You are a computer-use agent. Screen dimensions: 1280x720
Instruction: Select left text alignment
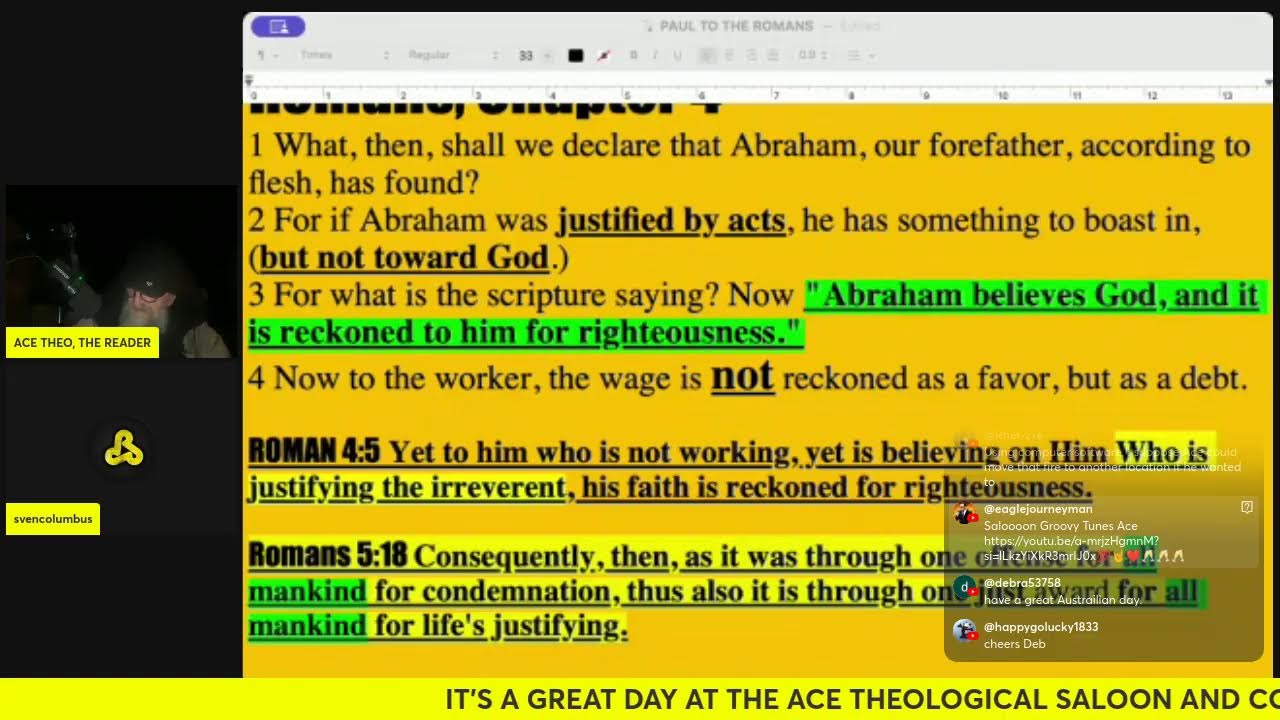pyautogui.click(x=708, y=55)
